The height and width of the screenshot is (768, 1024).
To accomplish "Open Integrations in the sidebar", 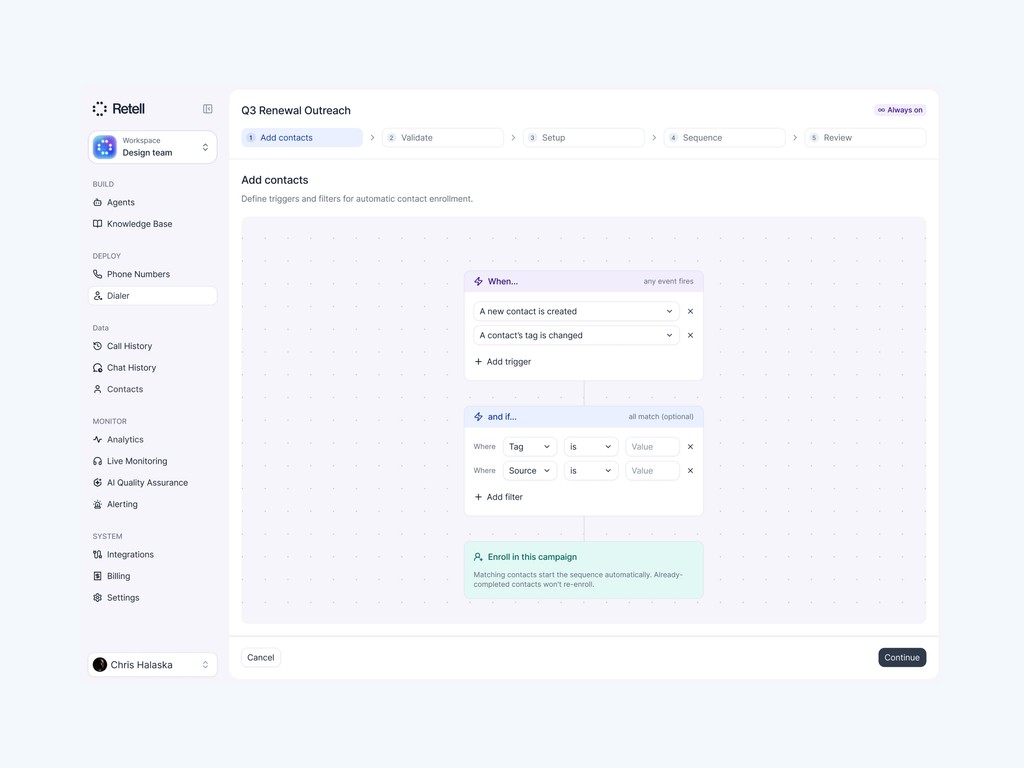I will (152, 554).
